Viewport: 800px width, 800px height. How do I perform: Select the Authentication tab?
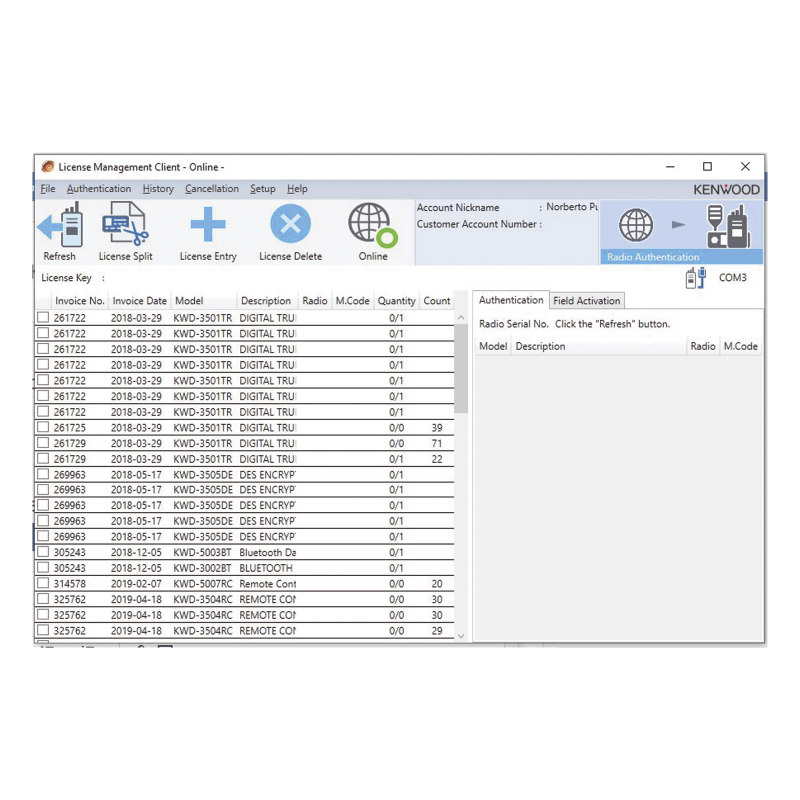tap(511, 299)
